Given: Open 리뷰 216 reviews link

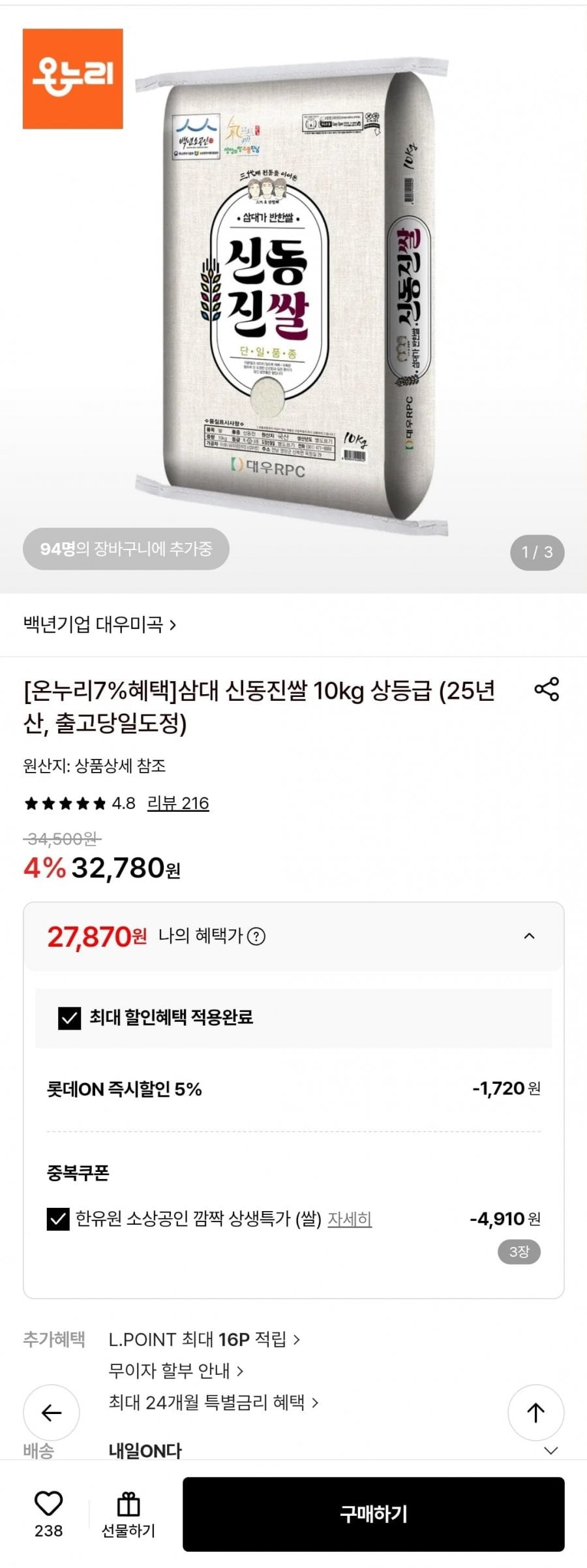Looking at the screenshot, I should [x=178, y=803].
